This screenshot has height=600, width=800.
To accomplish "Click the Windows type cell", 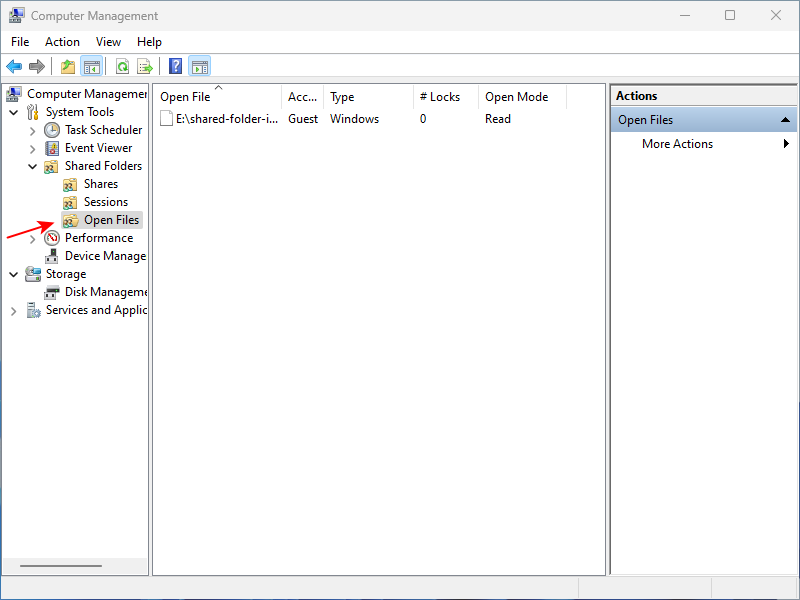I will (x=355, y=119).
